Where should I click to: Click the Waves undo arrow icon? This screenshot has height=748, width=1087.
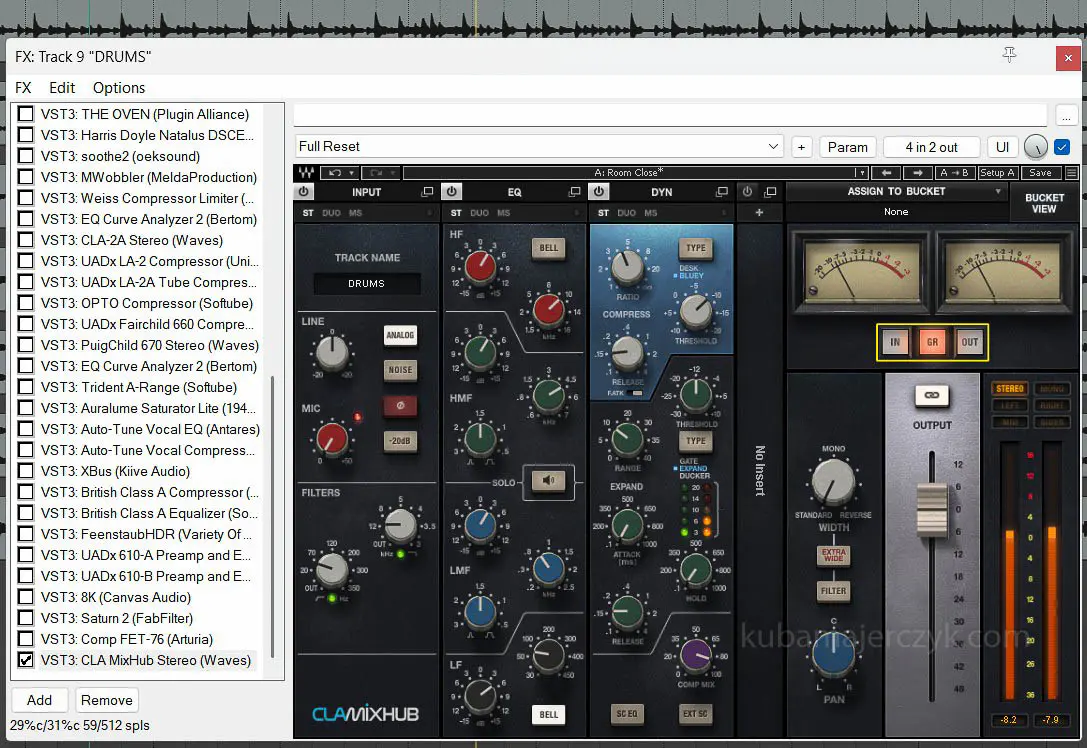click(x=336, y=173)
